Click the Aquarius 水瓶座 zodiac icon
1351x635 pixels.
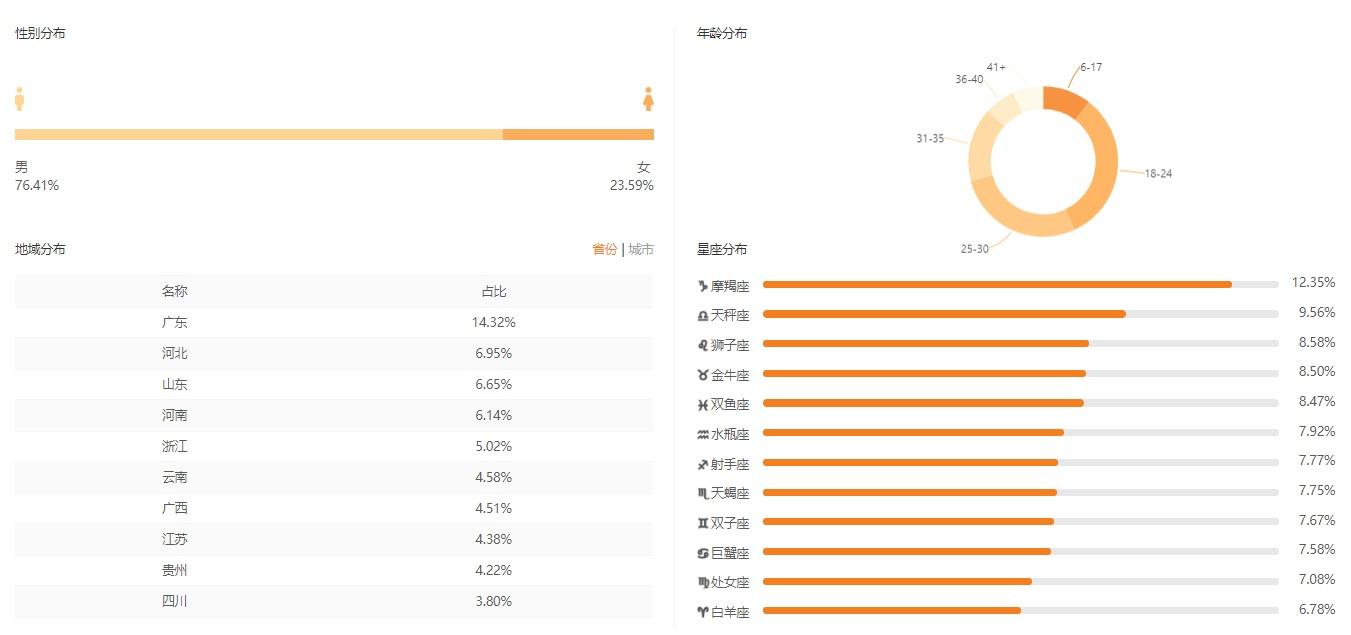[703, 434]
